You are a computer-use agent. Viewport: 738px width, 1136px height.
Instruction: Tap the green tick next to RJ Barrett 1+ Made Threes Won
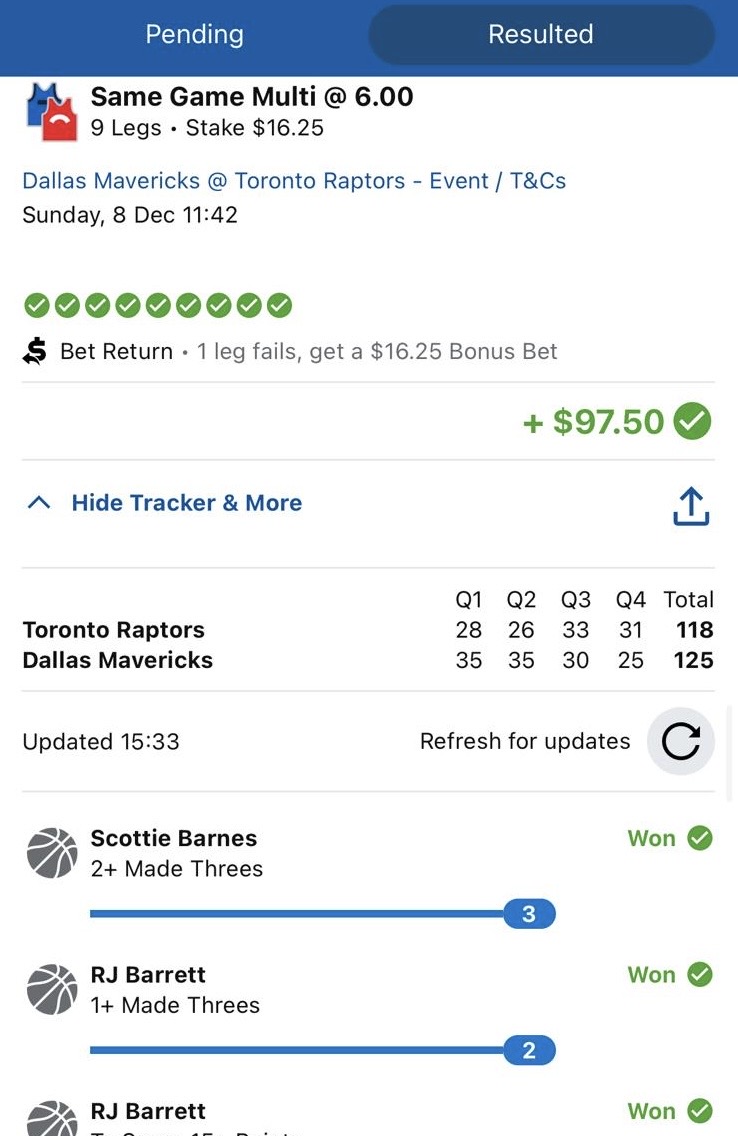(x=700, y=974)
